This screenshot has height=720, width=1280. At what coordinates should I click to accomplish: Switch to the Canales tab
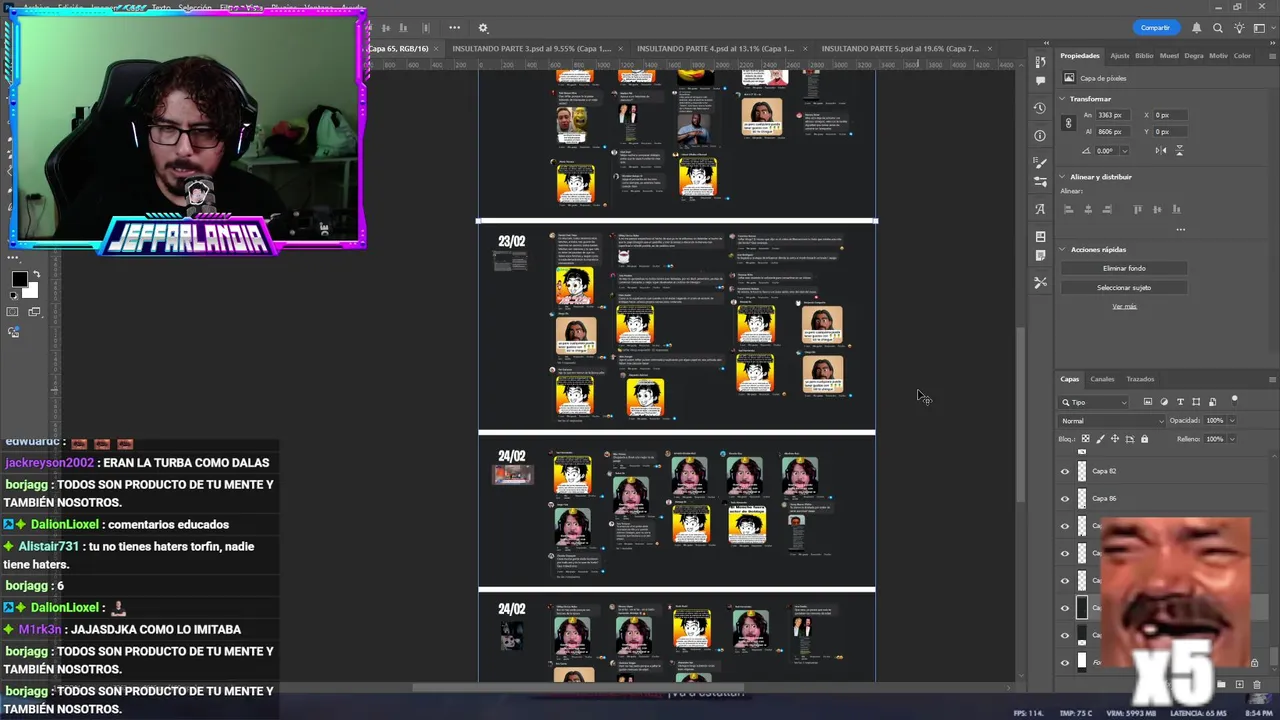[x=1102, y=379]
